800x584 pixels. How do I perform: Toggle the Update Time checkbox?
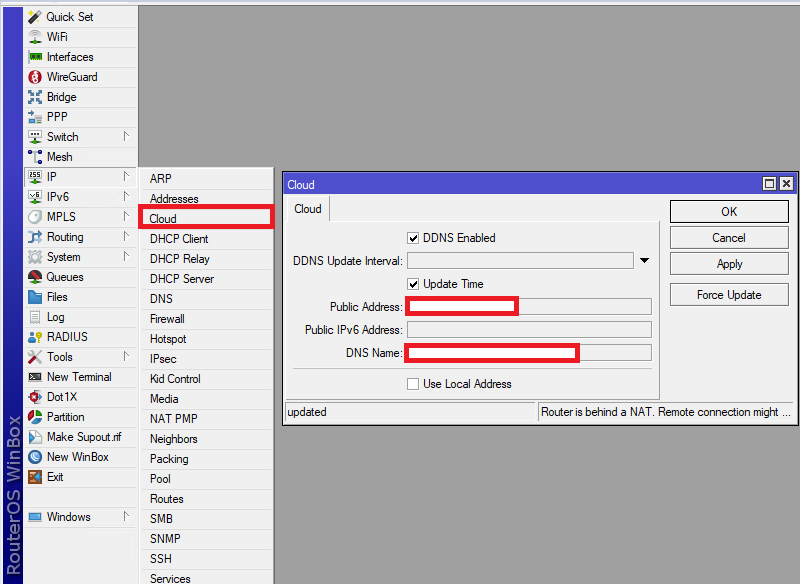pos(413,284)
